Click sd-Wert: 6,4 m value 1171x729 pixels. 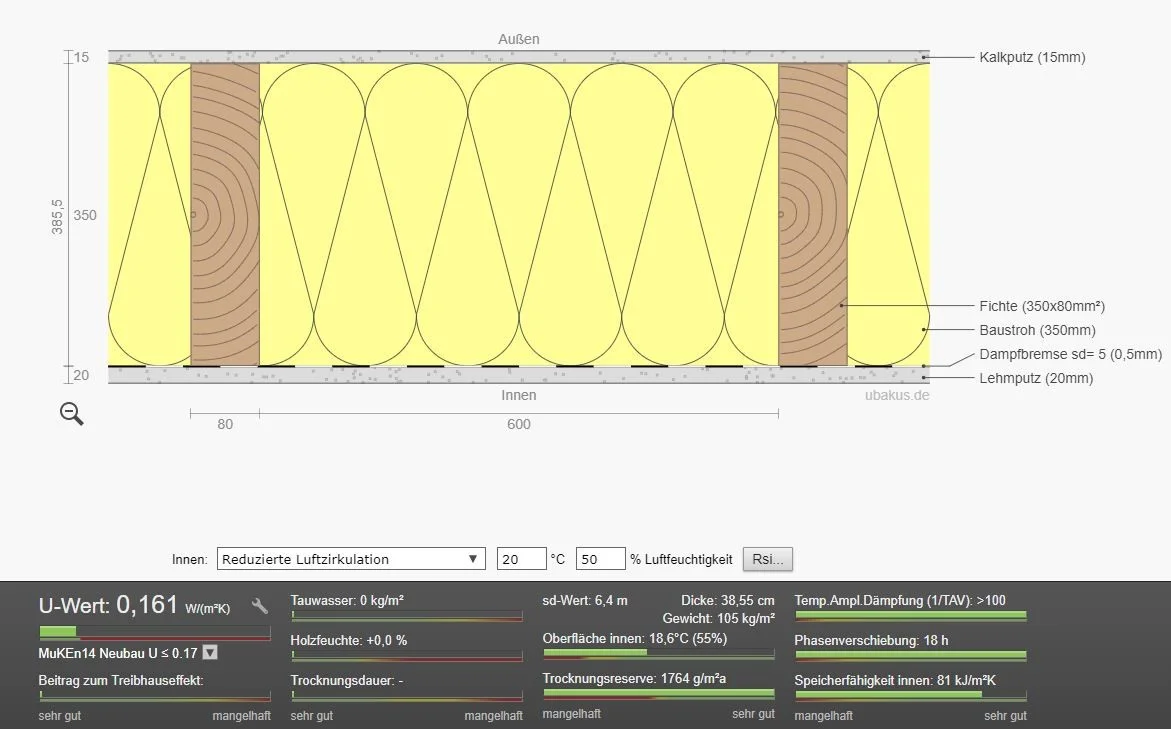[585, 600]
